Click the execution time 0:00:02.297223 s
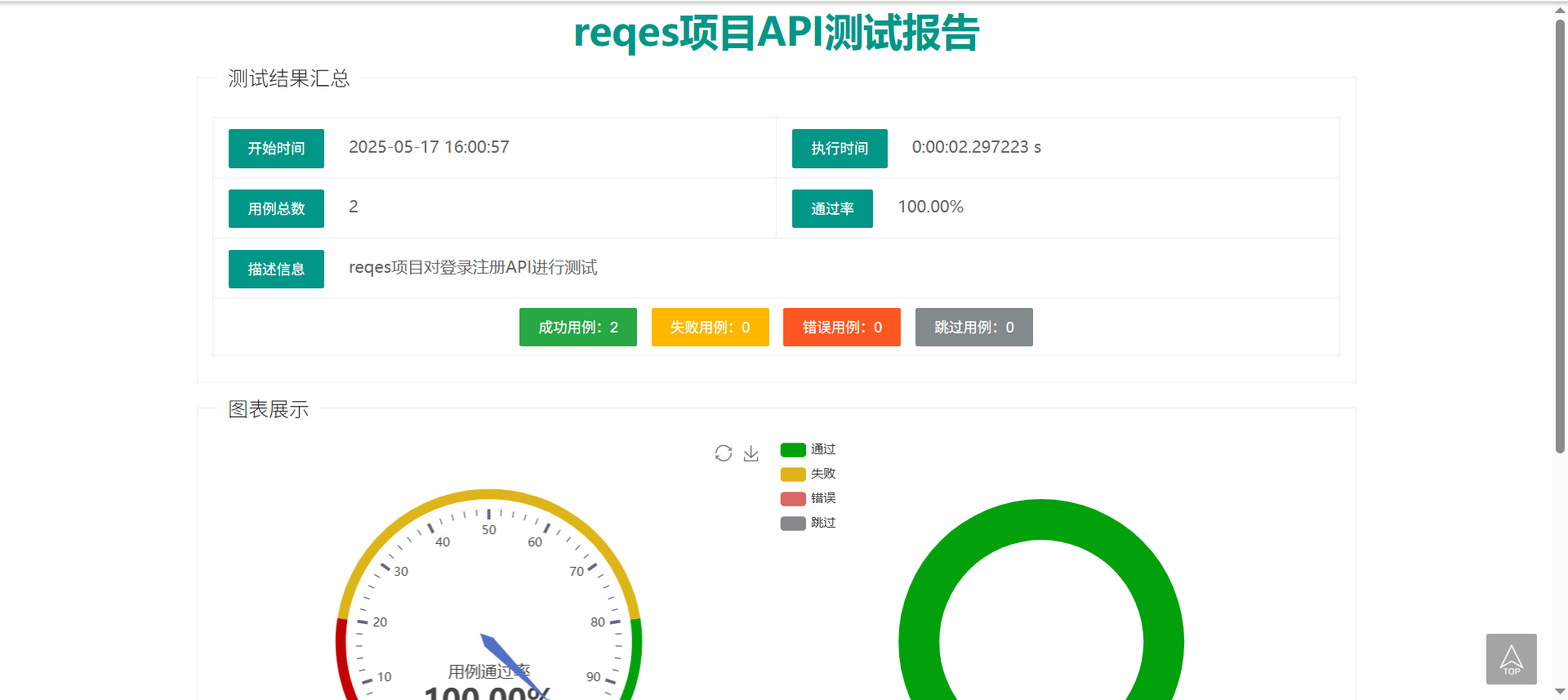This screenshot has height=700, width=1568. coord(977,147)
